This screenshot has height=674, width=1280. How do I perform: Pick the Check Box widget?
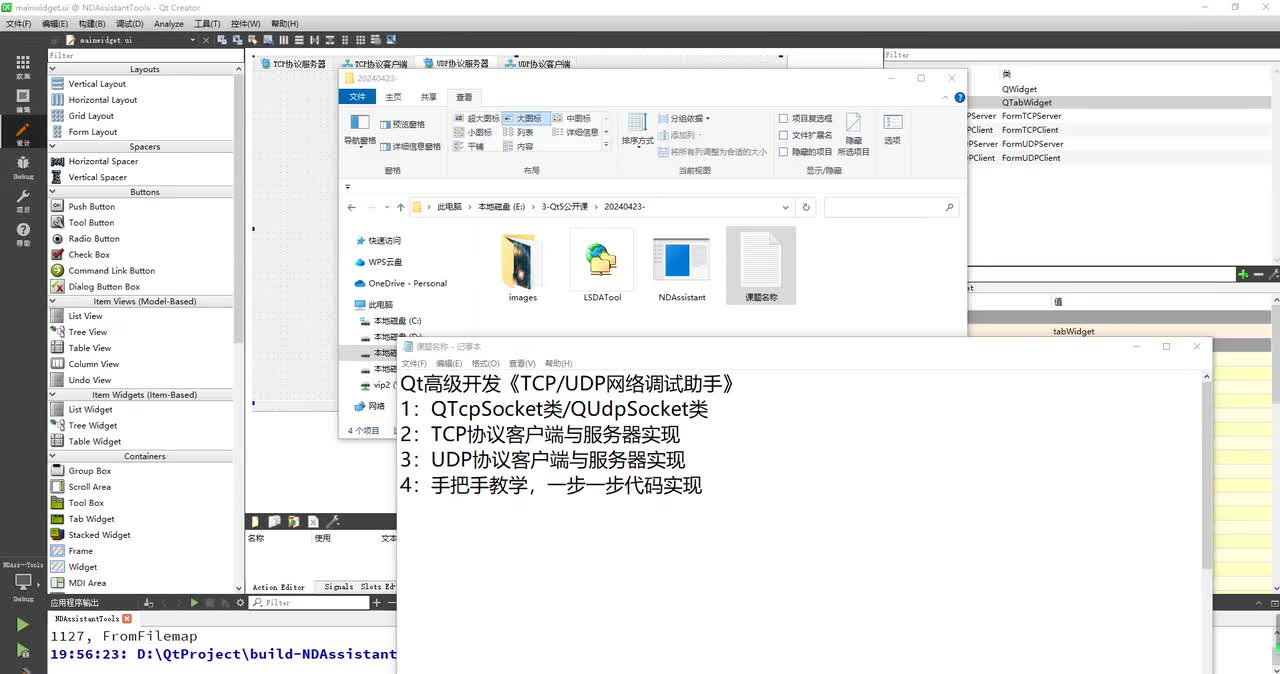coord(89,254)
